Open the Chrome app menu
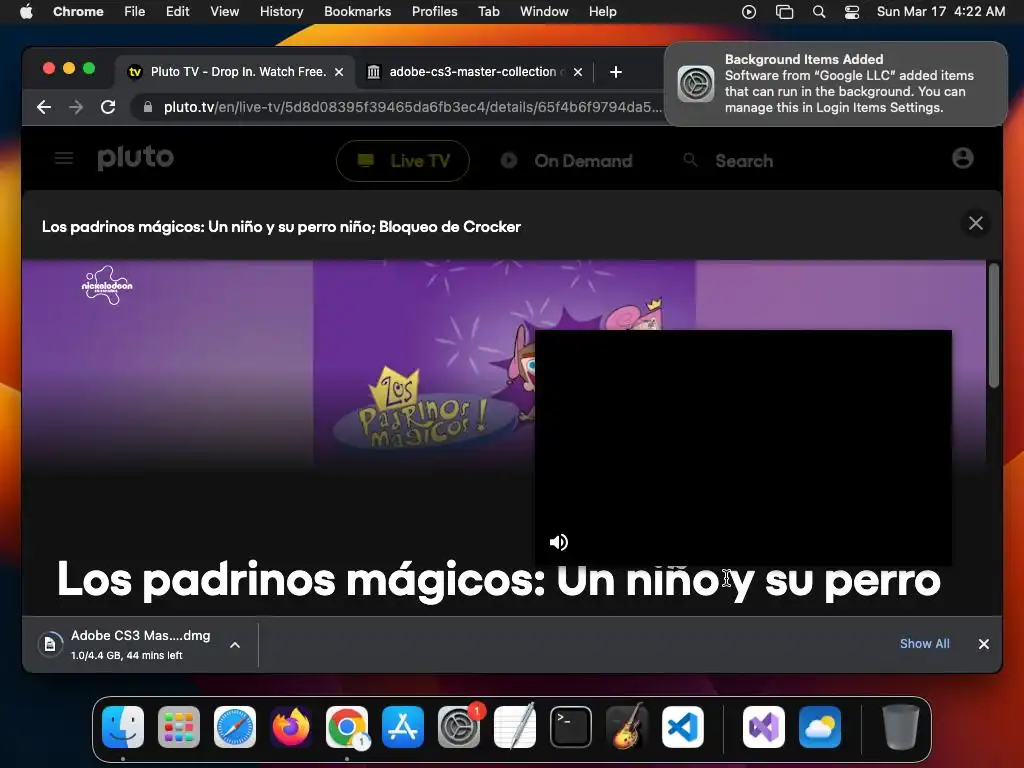Image resolution: width=1024 pixels, height=768 pixels. coord(78,12)
